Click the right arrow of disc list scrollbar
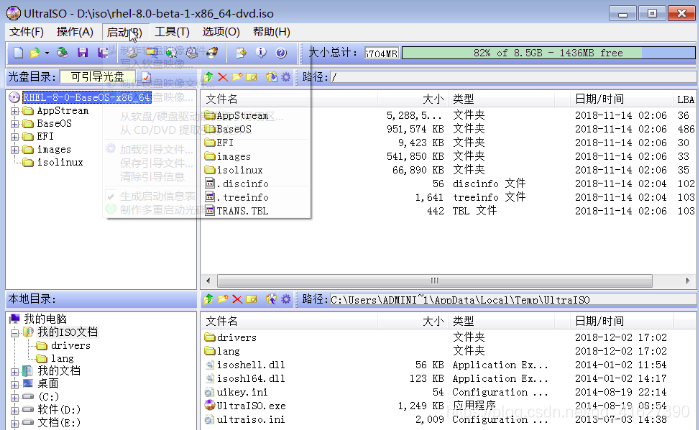Screen dimensions: 699x430 tap(687, 281)
